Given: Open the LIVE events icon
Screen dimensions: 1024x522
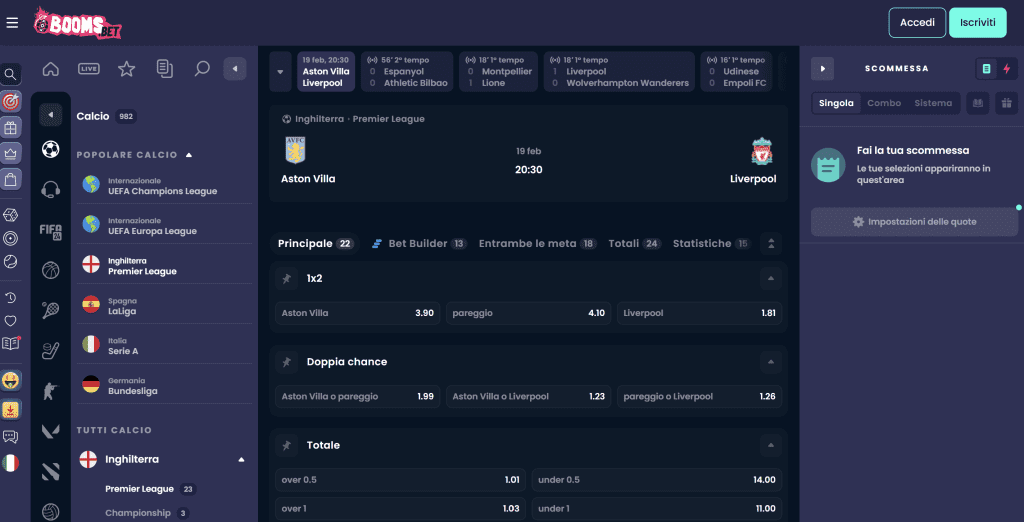Looking at the screenshot, I should coord(89,69).
